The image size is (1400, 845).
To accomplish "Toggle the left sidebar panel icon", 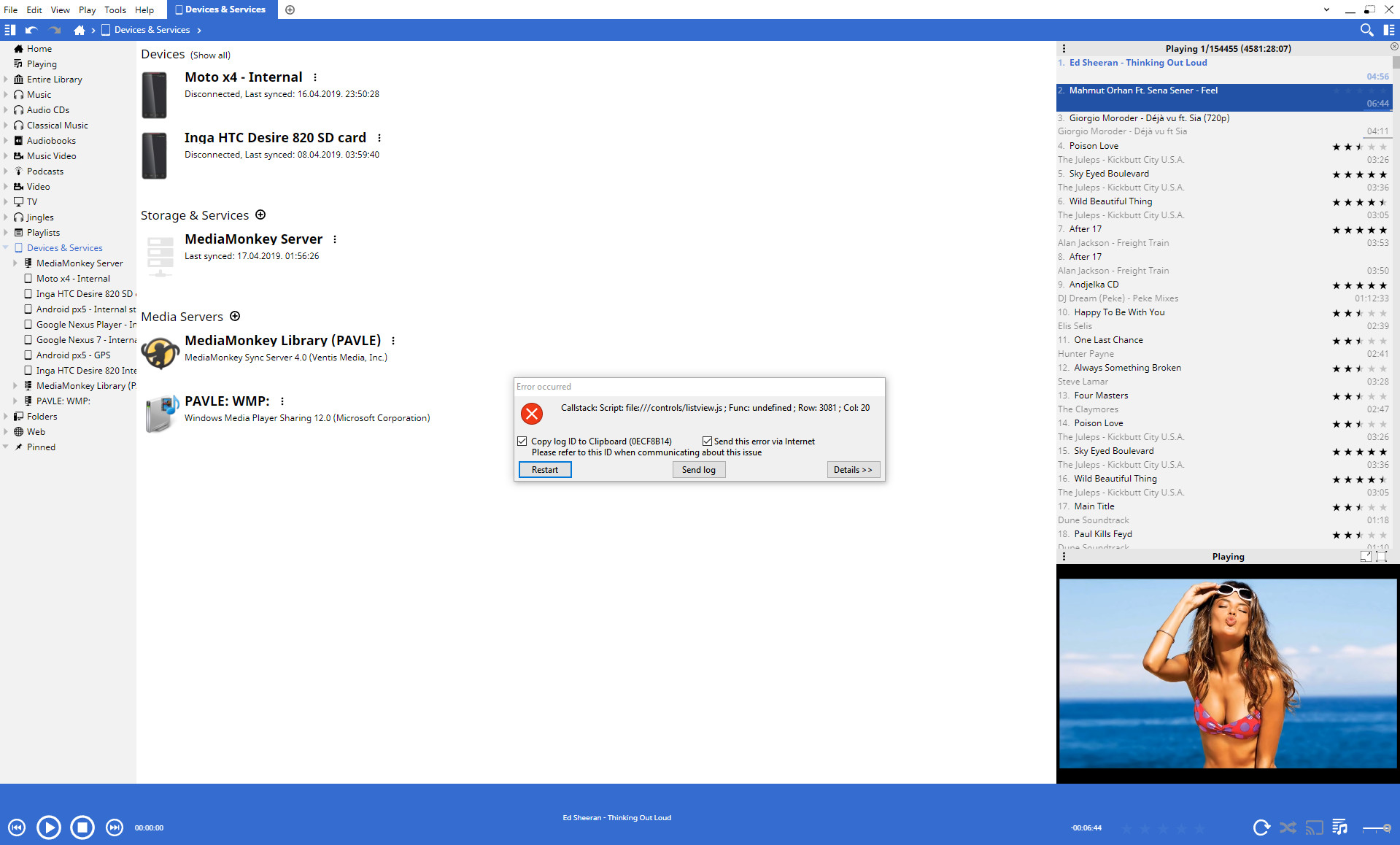I will click(10, 30).
